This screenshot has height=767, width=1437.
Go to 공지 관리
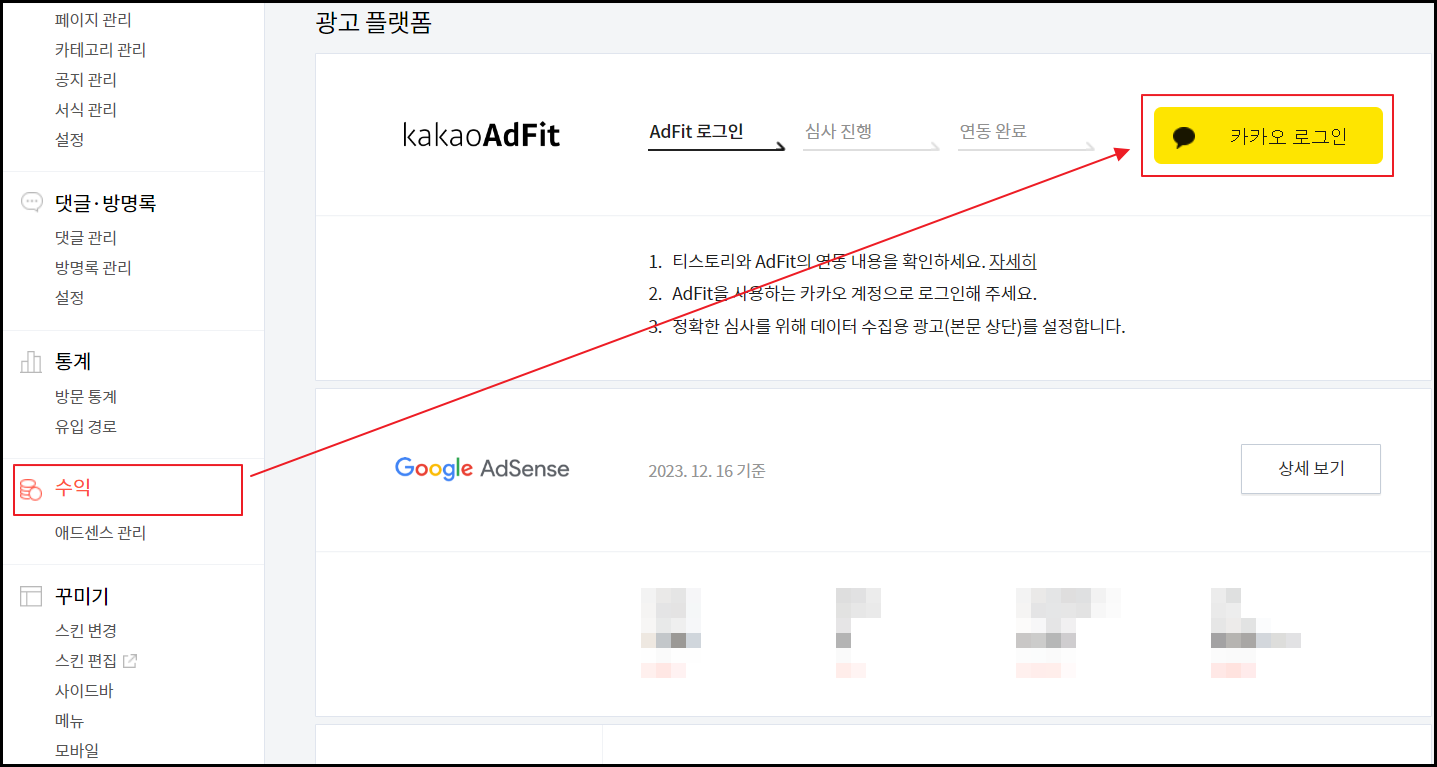point(86,80)
